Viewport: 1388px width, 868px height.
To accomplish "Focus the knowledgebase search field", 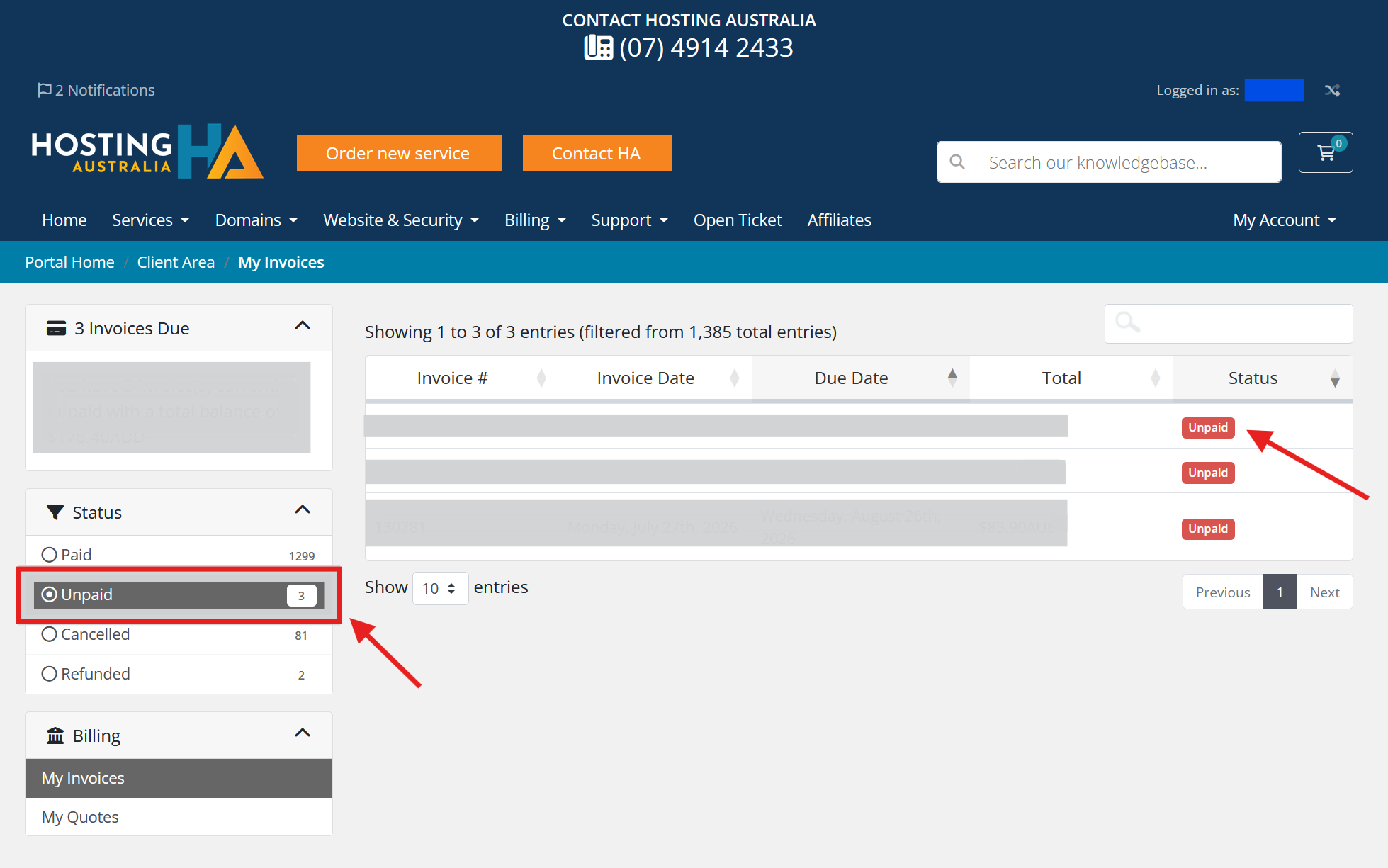I will tap(1109, 162).
